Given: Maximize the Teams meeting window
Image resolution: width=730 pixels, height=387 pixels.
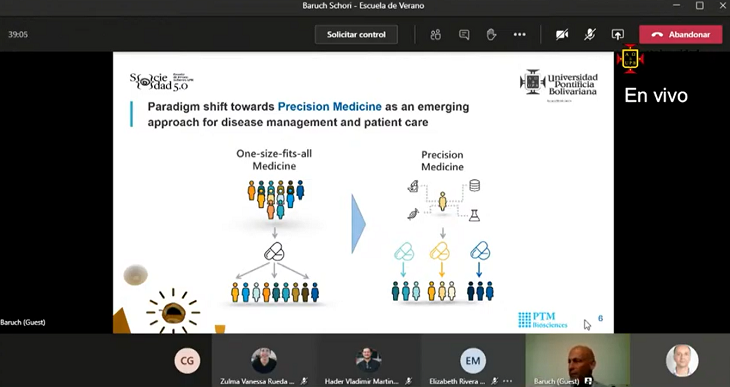Looking at the screenshot, I should coord(700,6).
